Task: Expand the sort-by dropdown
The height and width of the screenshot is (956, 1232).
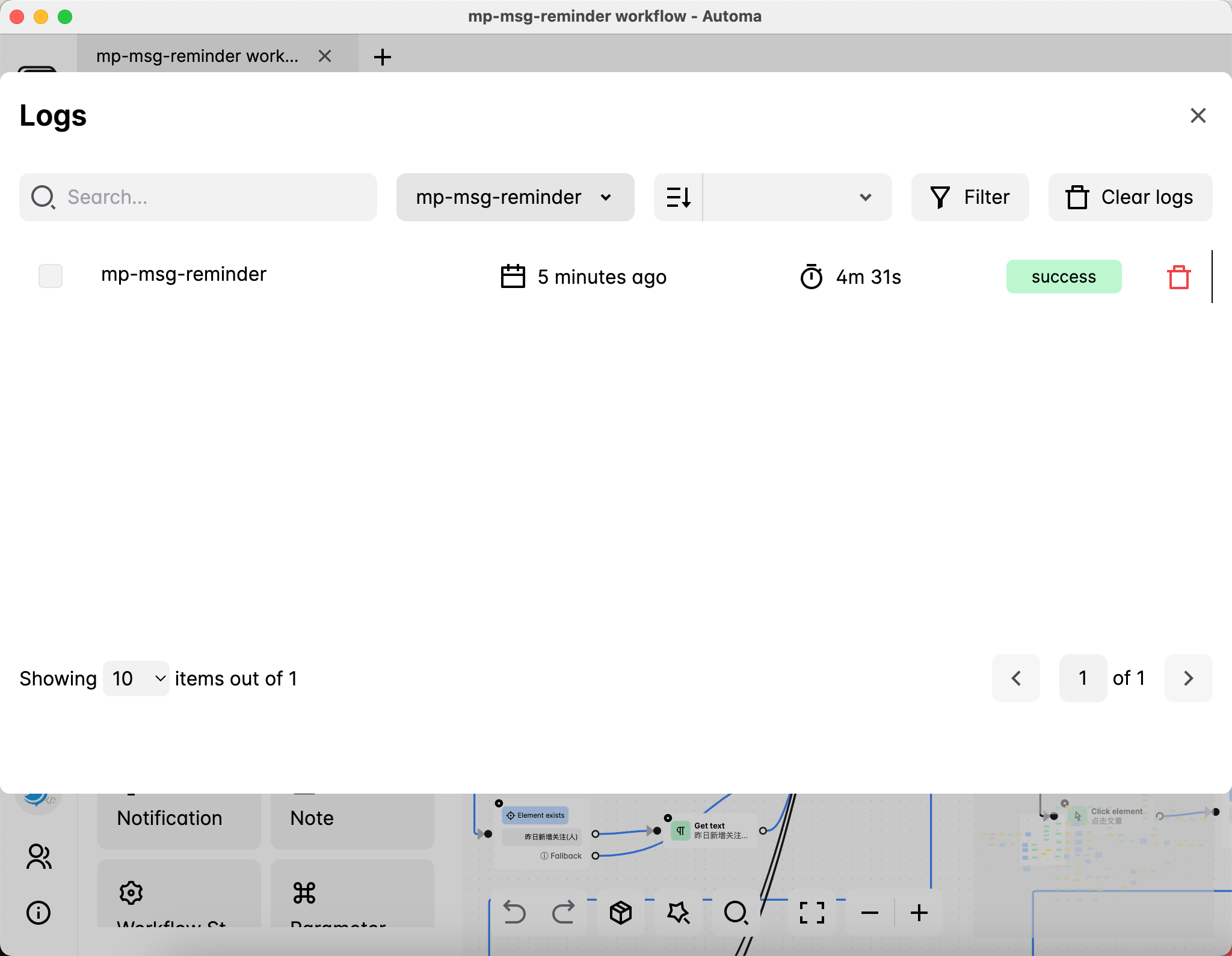Action: coord(797,197)
